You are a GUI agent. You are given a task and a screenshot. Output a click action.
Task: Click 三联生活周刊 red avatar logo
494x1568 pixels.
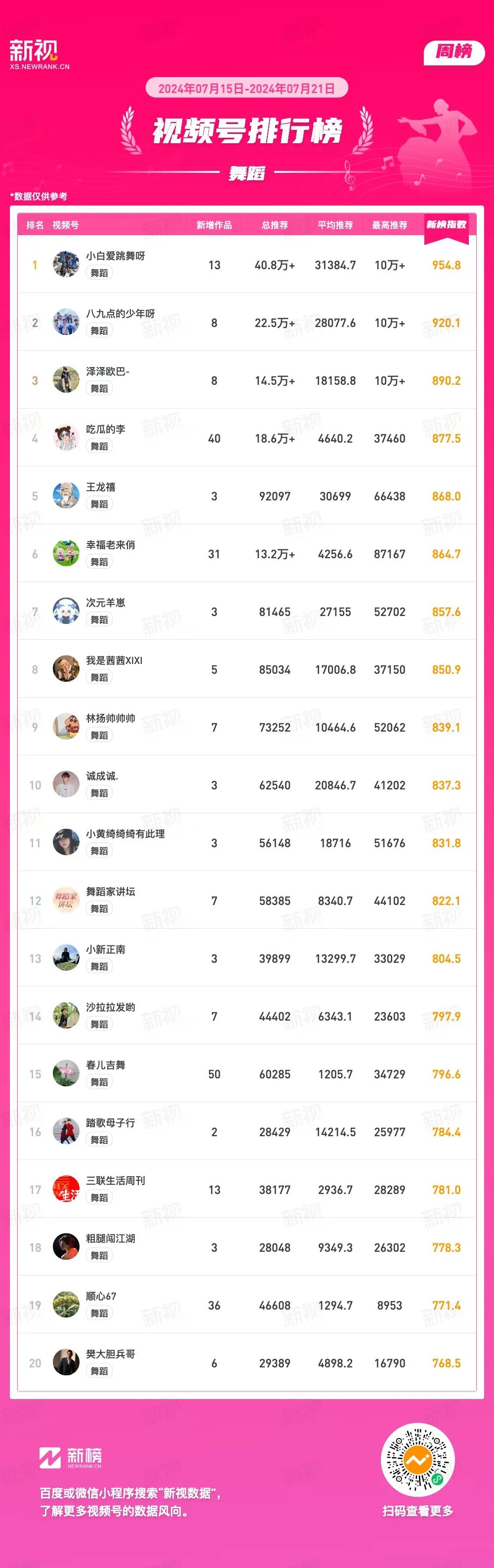point(66,1190)
